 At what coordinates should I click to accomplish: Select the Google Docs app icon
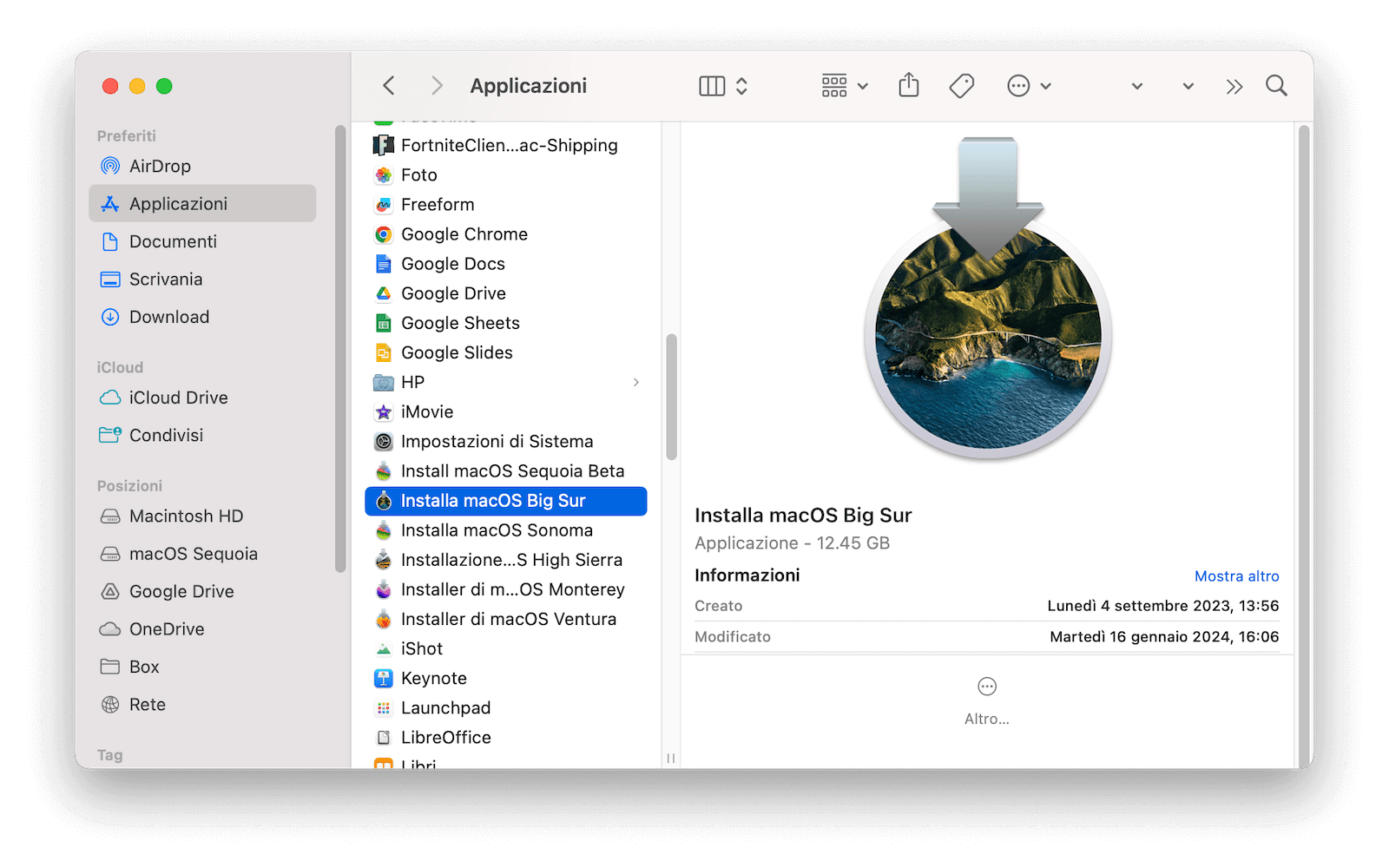[384, 264]
